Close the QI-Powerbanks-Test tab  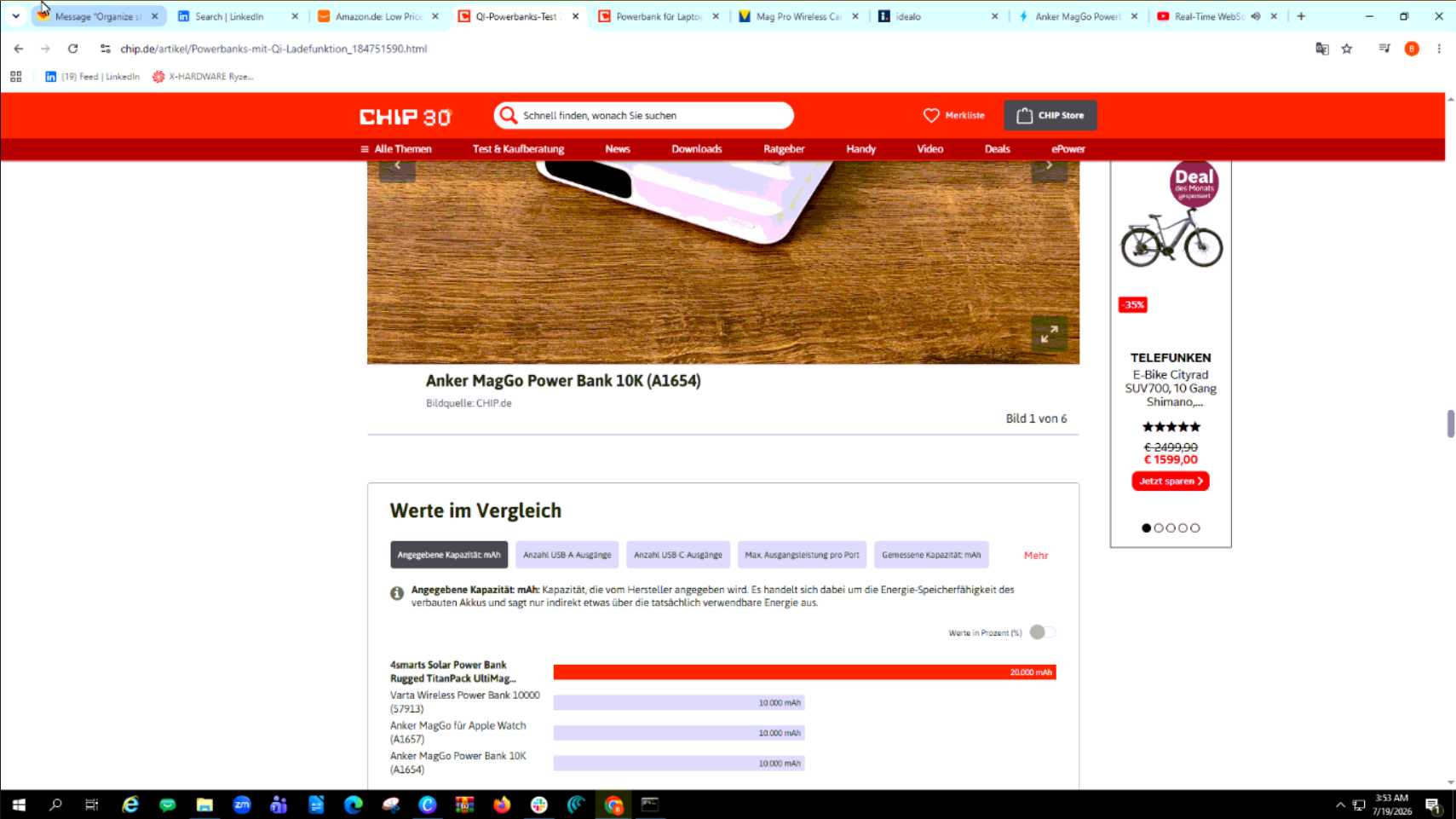576,16
